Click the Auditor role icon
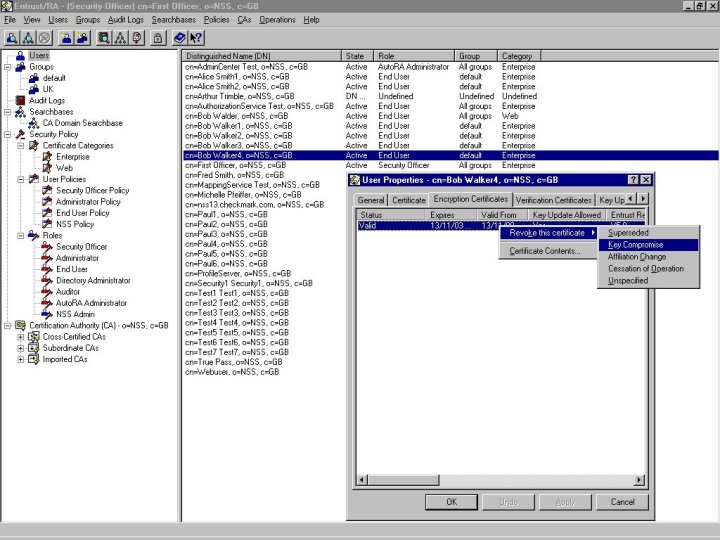Screen dimensions: 720x540 (x=47, y=292)
